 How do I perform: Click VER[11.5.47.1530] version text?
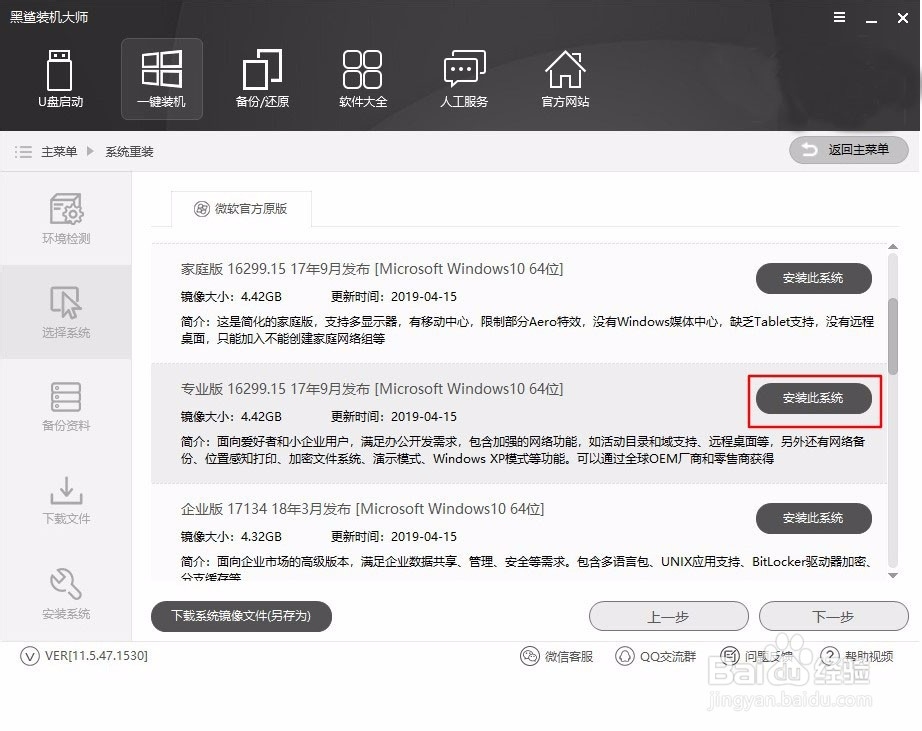click(x=96, y=655)
